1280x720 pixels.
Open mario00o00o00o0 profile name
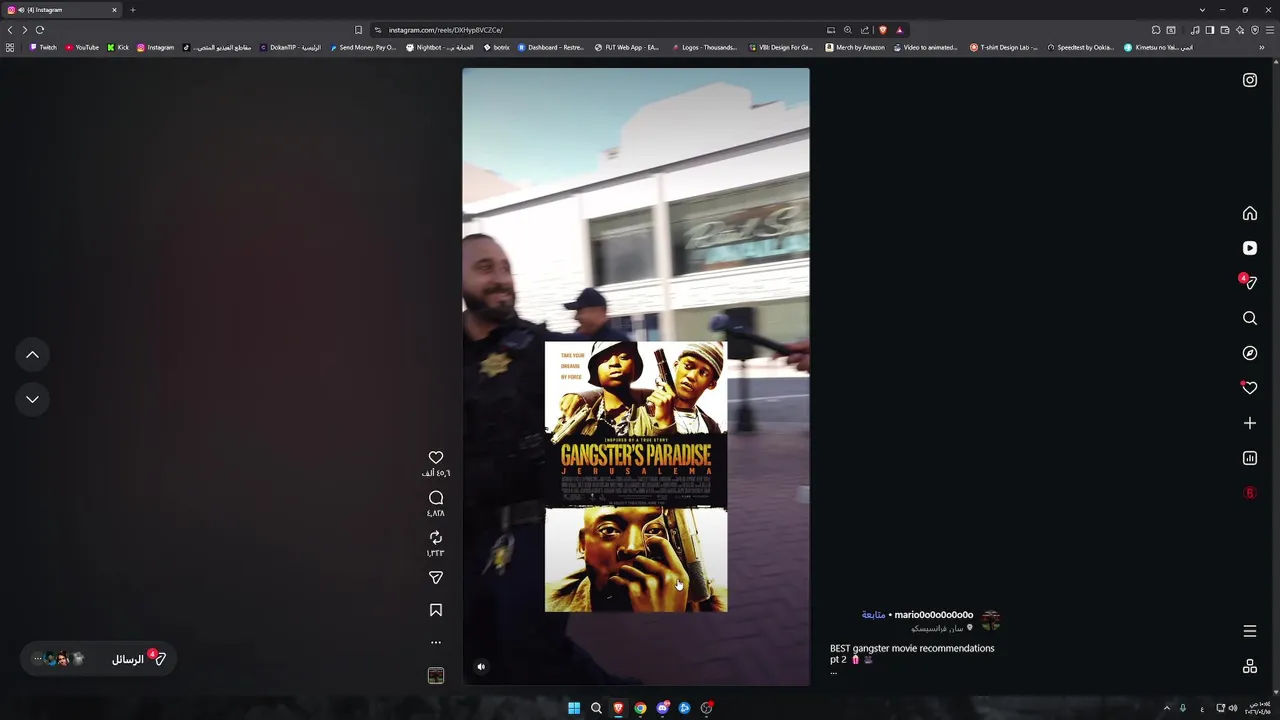934,615
